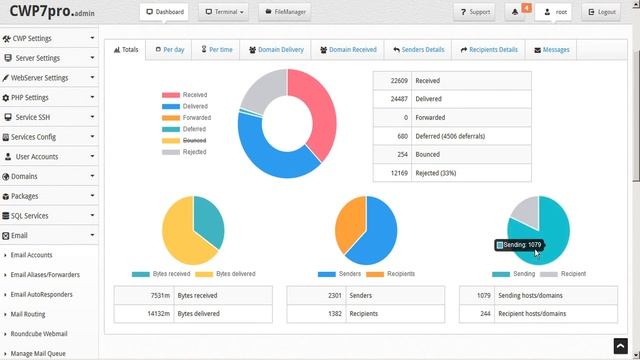Expand User Accounts menu arrow
Screen dimensions: 640x360
click(x=92, y=156)
